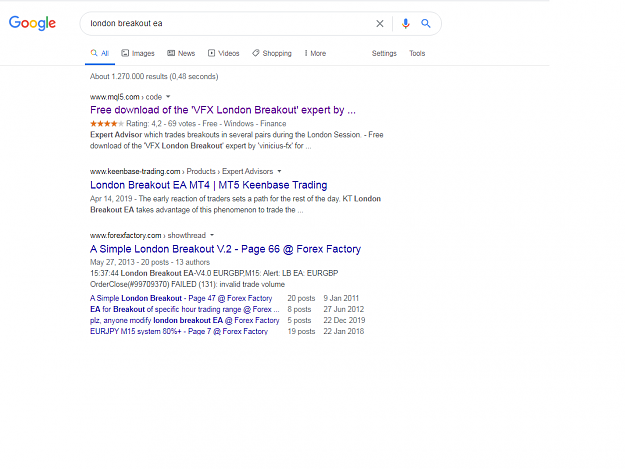Viewport: 625px width, 469px height.
Task: Open 'EA for Breakout of specific hour trading range' sublink
Action: pyautogui.click(x=185, y=309)
